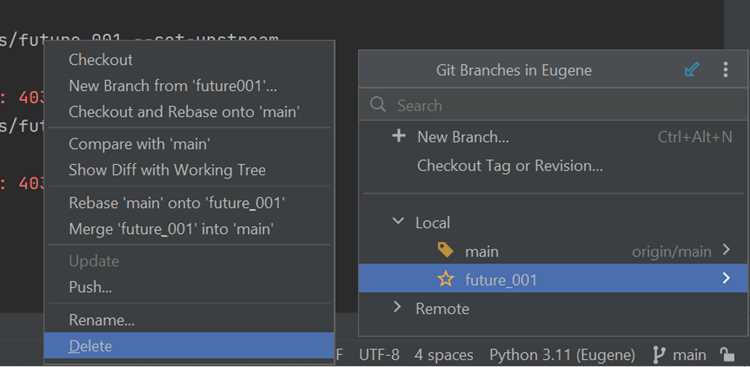The width and height of the screenshot is (750, 367).
Task: Click the UTF-8 encoding in status bar
Action: pos(379,355)
